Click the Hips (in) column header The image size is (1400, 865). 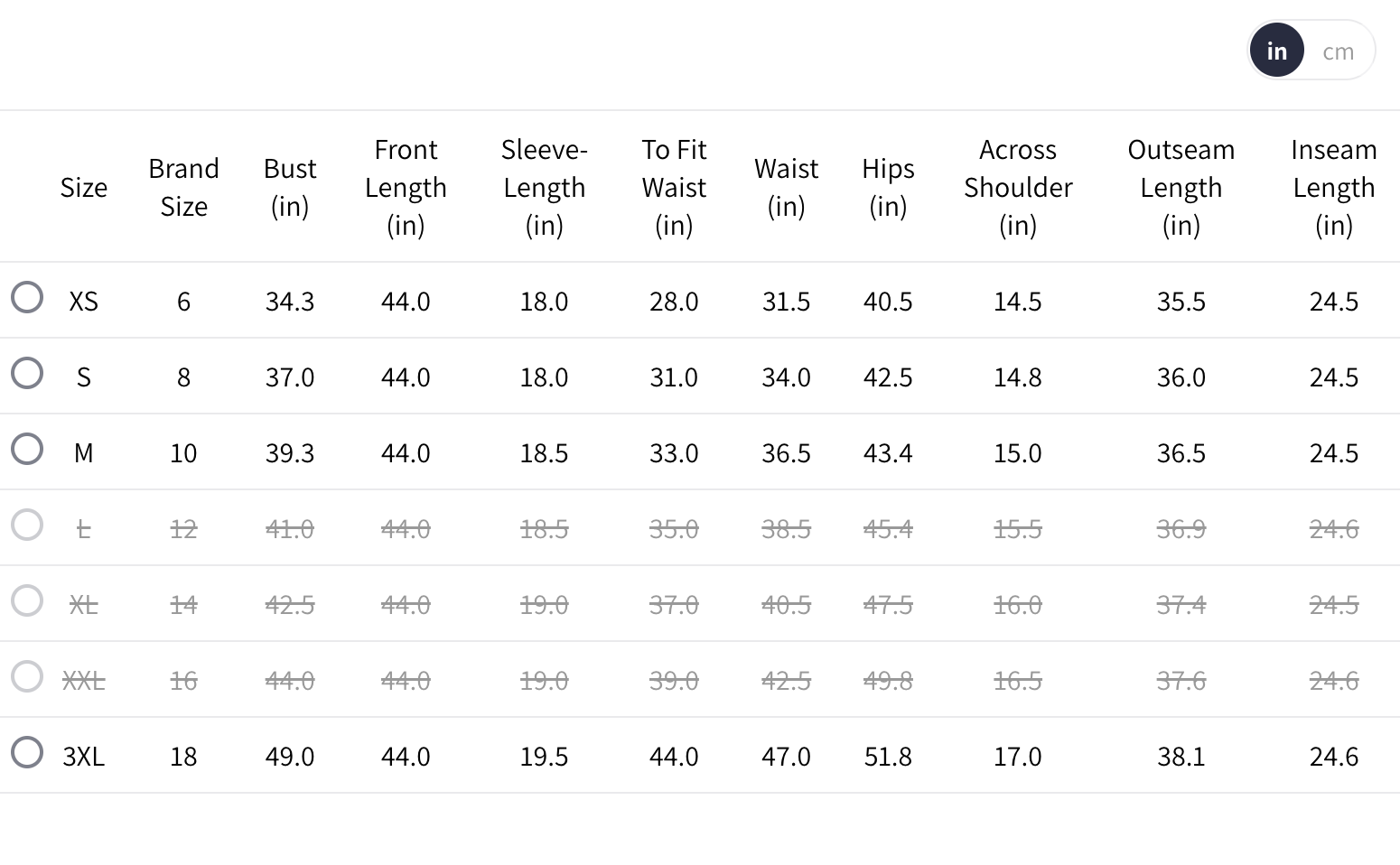click(888, 187)
